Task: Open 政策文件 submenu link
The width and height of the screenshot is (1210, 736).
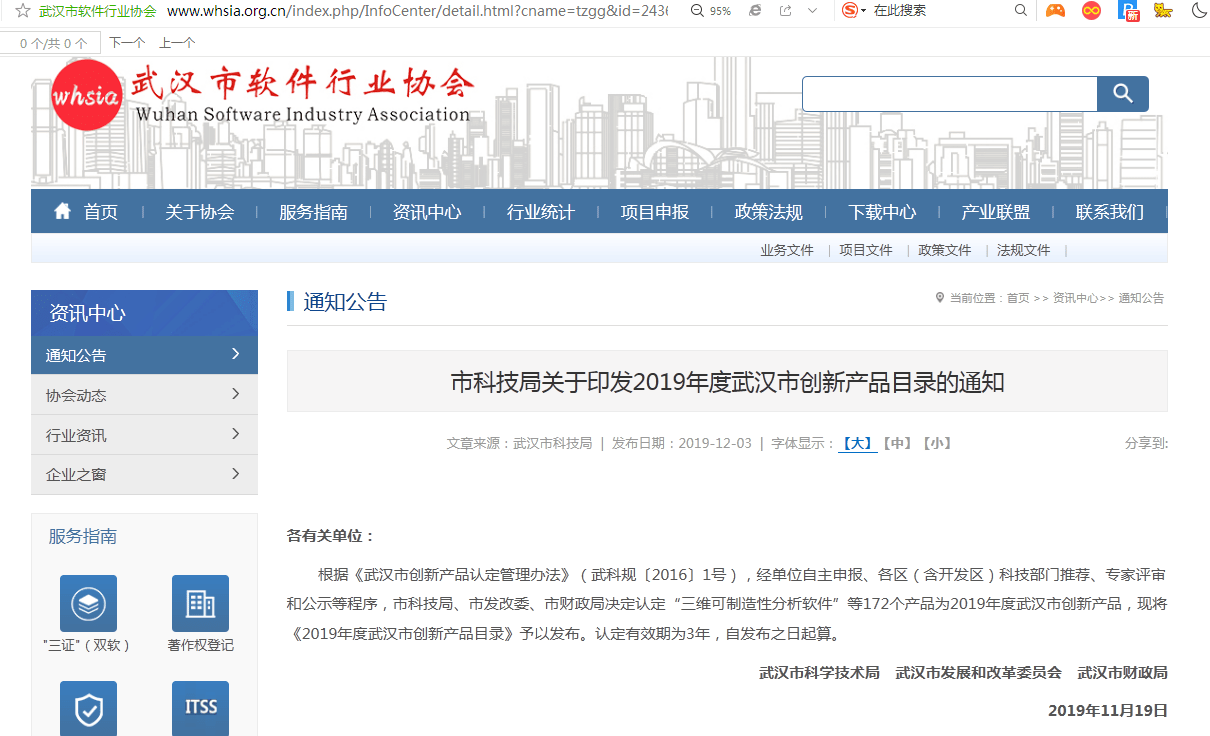Action: point(945,250)
